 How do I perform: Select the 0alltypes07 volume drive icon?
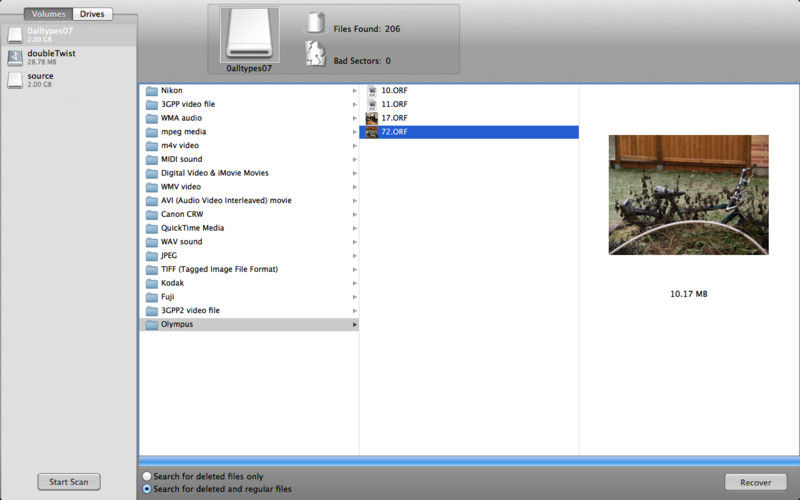pos(15,35)
